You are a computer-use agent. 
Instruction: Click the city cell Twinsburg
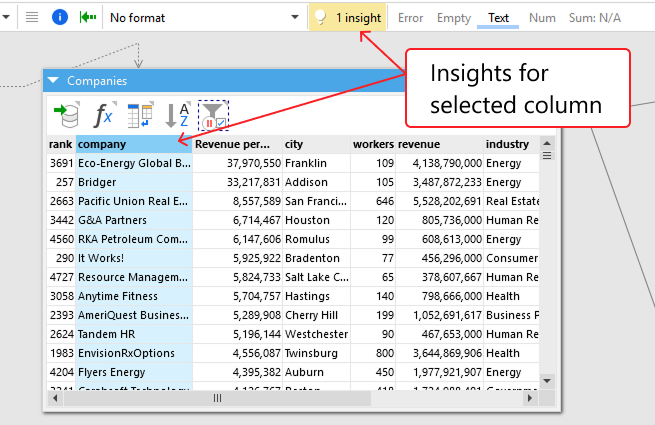(316, 353)
